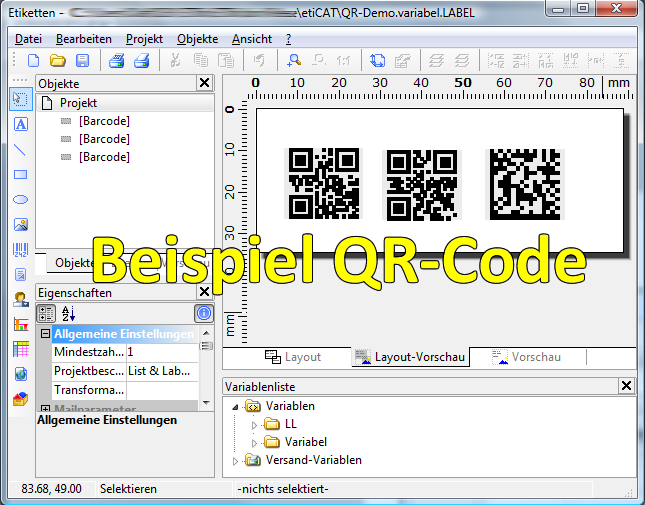
Task: Close the Eigenschaften panel
Action: (x=204, y=292)
